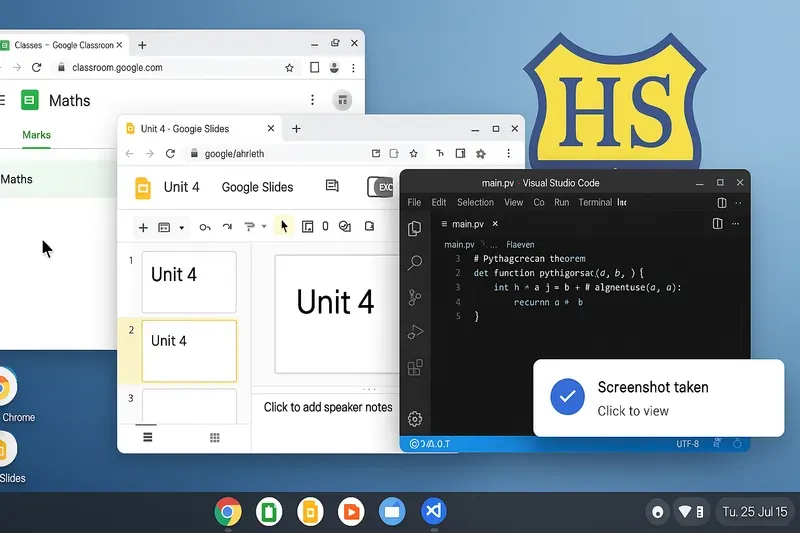Screen dimensions: 800x533
Task: Open the Edit menu in VS Code
Action: click(x=439, y=202)
